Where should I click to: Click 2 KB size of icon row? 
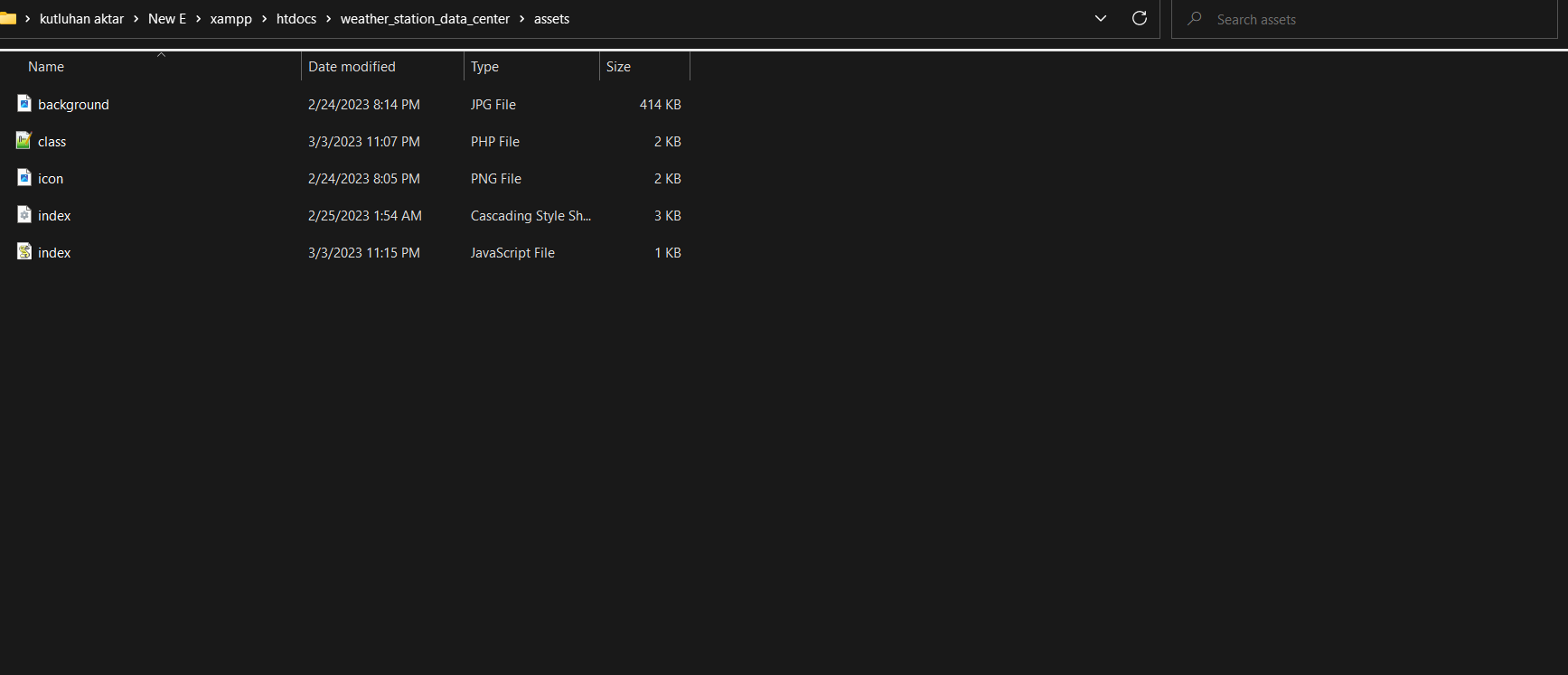(668, 179)
